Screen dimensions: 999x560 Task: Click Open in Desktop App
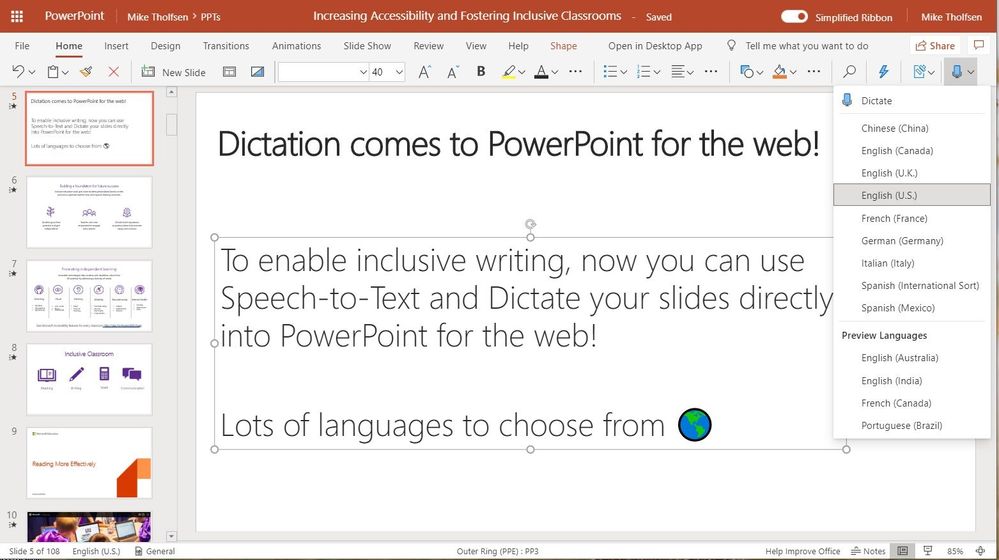[x=655, y=46]
